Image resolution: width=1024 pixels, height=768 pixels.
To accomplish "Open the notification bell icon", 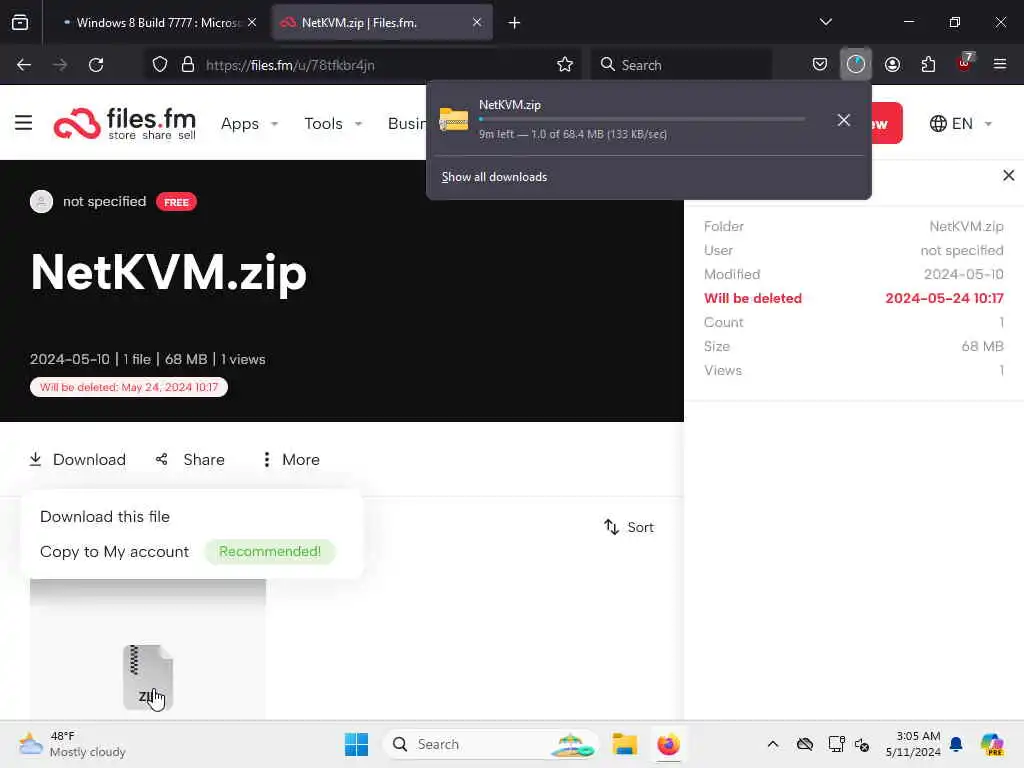I will tap(956, 744).
